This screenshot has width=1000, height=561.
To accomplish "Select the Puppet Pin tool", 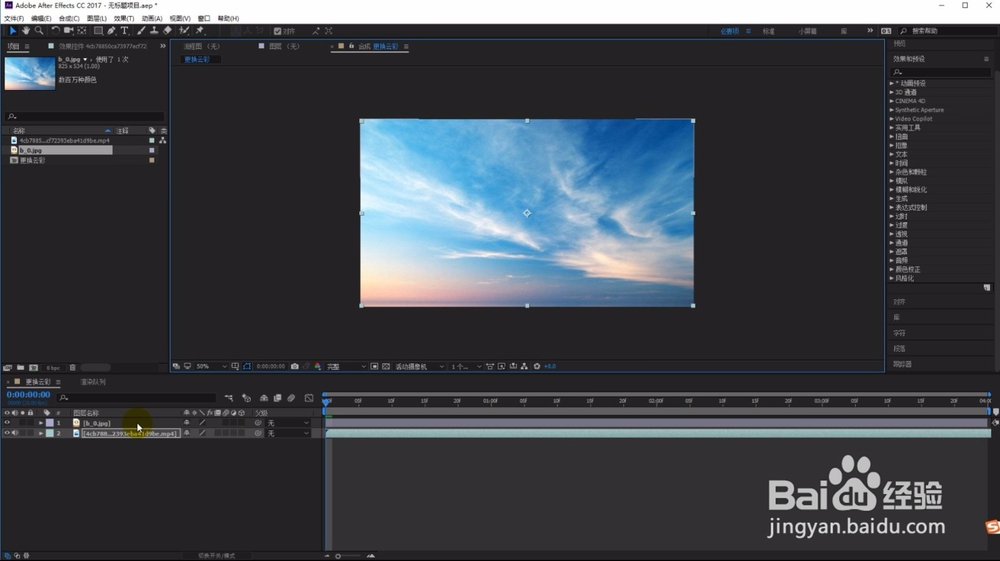I will tap(200, 31).
